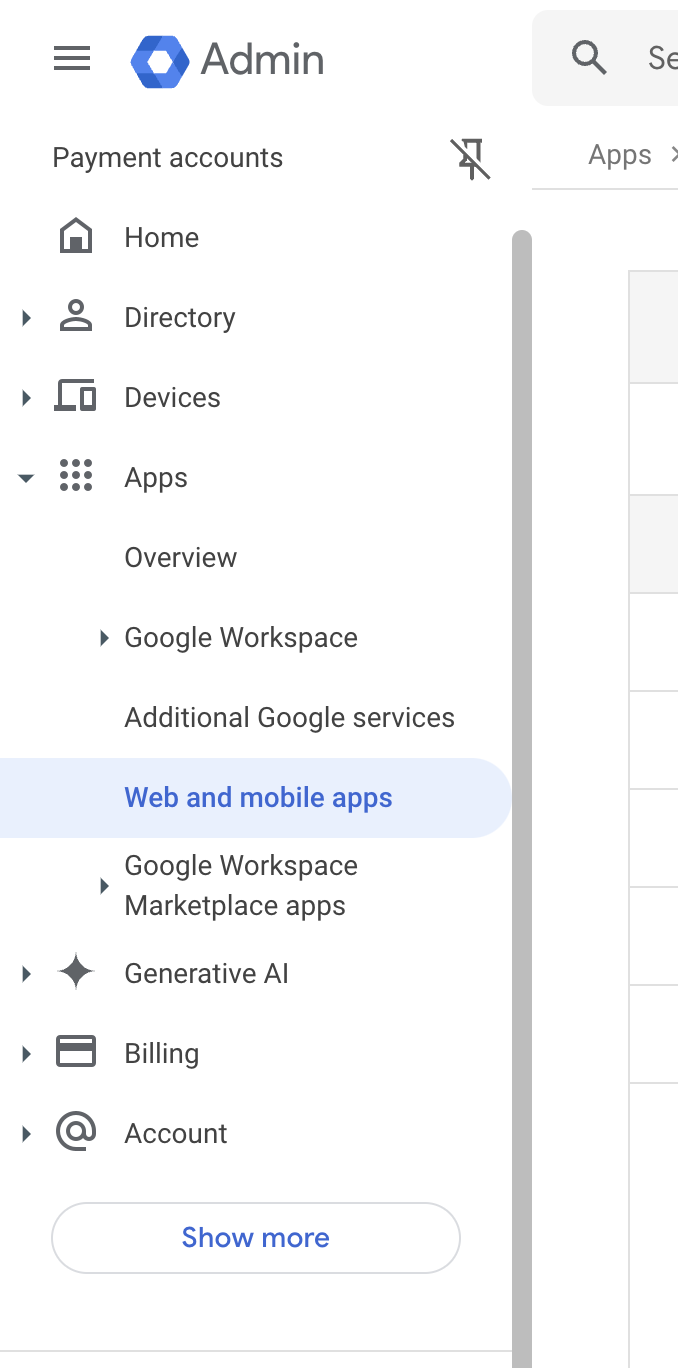Open Account menu item

point(176,1134)
